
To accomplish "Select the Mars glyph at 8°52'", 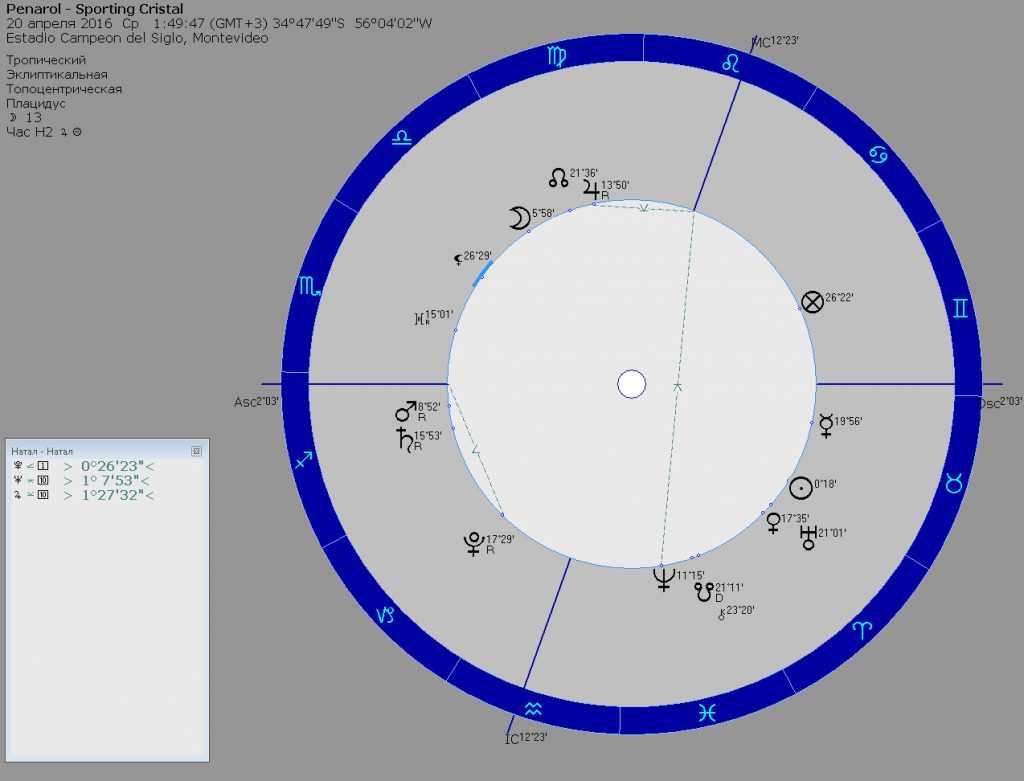I will (x=406, y=411).
